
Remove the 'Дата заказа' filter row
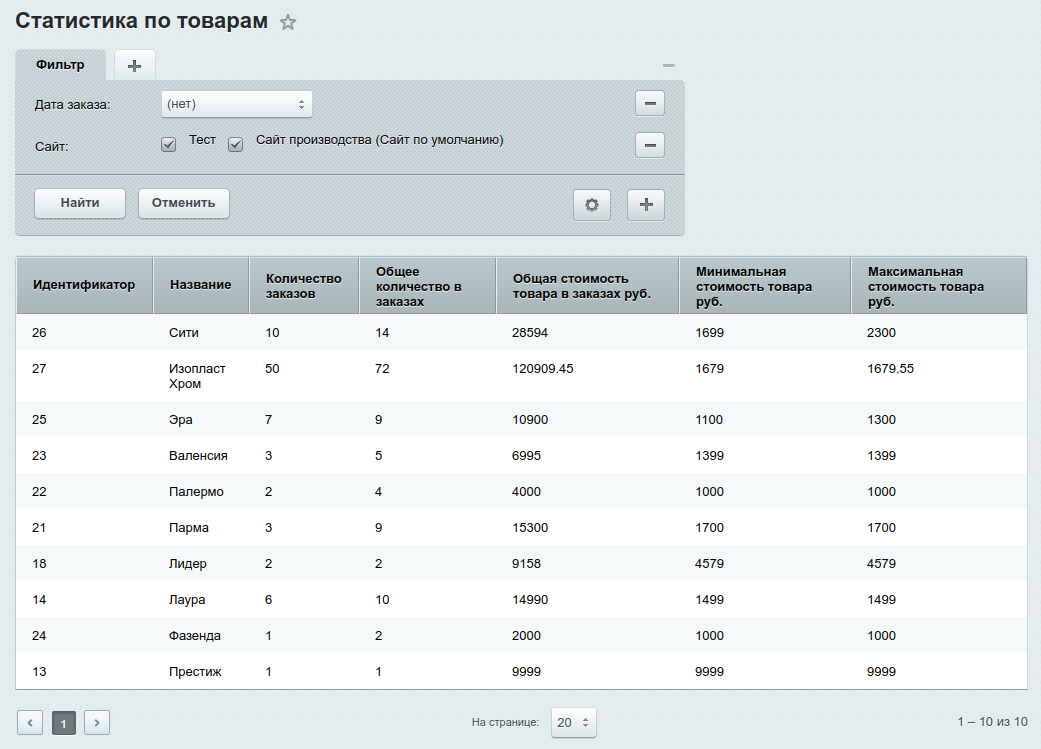click(x=650, y=104)
